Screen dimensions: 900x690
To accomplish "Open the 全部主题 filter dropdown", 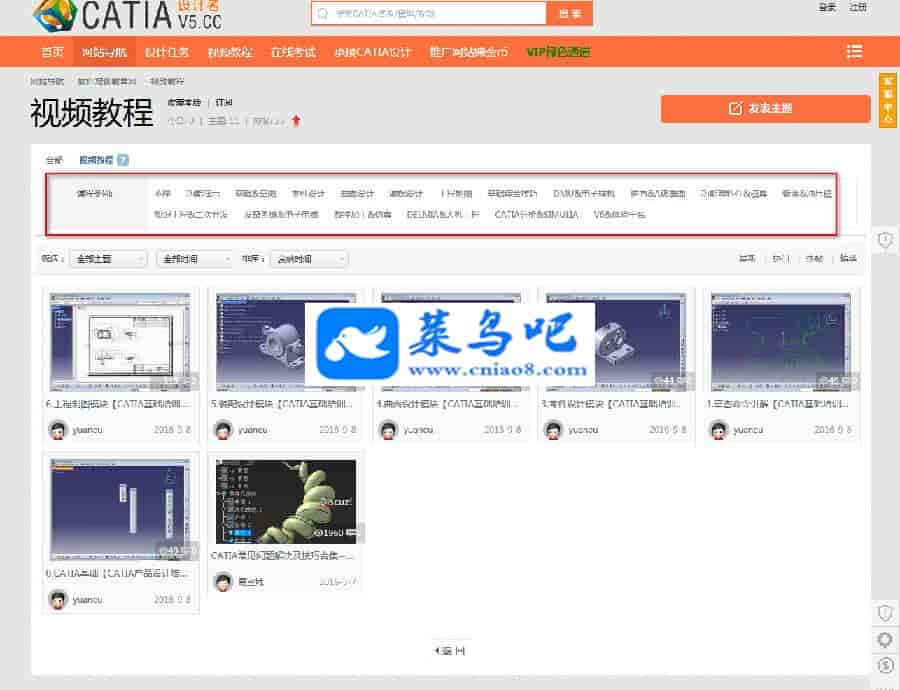I will 109,259.
